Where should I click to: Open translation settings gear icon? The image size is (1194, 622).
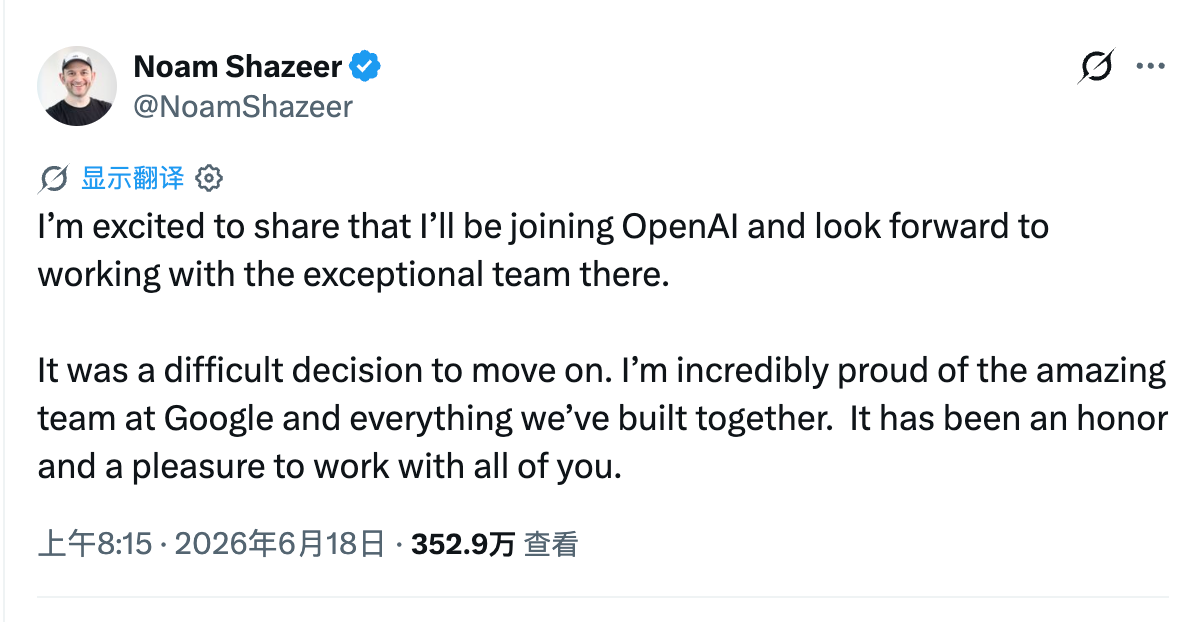point(209,179)
